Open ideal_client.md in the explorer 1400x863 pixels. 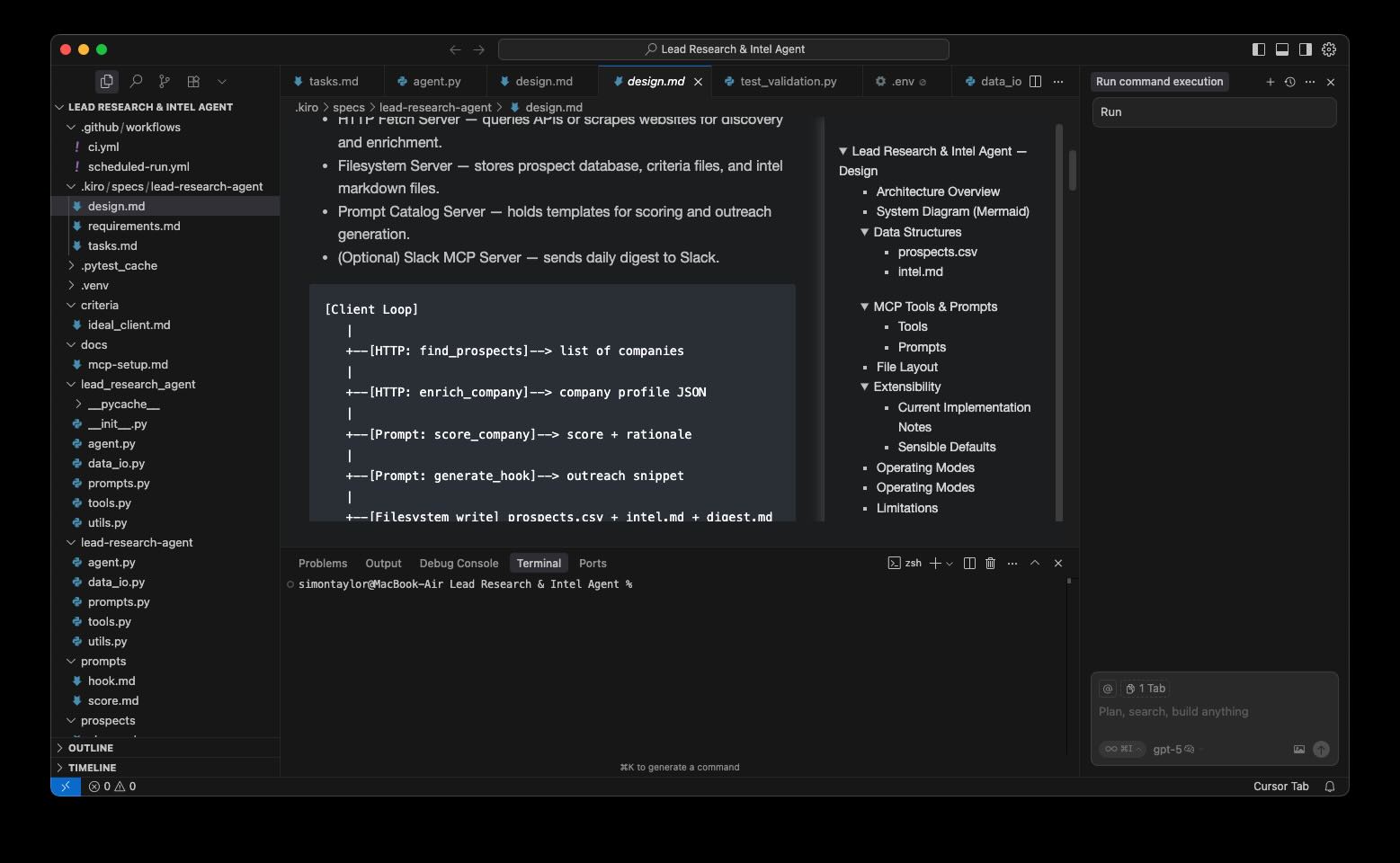click(129, 325)
